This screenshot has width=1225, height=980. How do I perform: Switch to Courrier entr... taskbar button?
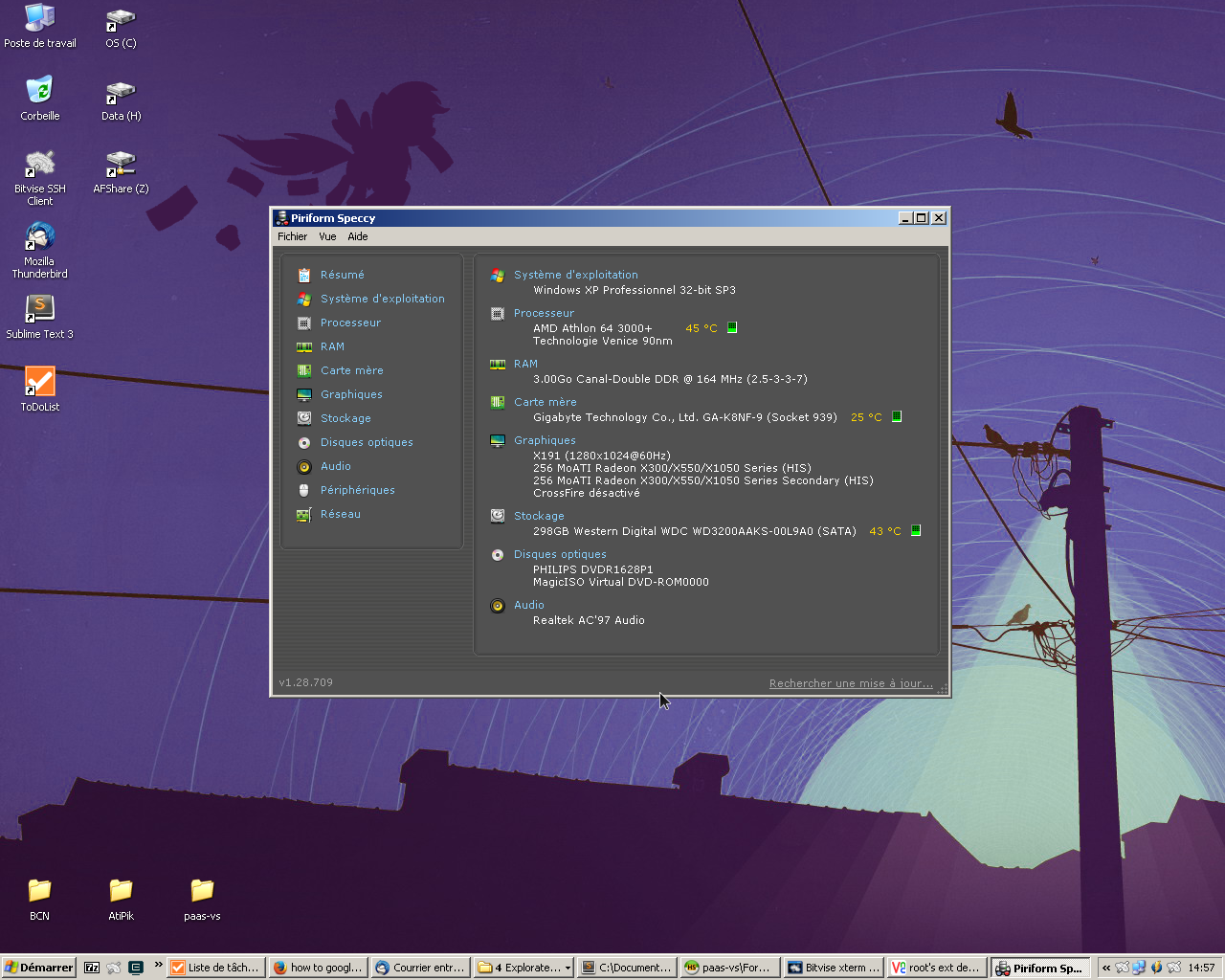tap(420, 968)
